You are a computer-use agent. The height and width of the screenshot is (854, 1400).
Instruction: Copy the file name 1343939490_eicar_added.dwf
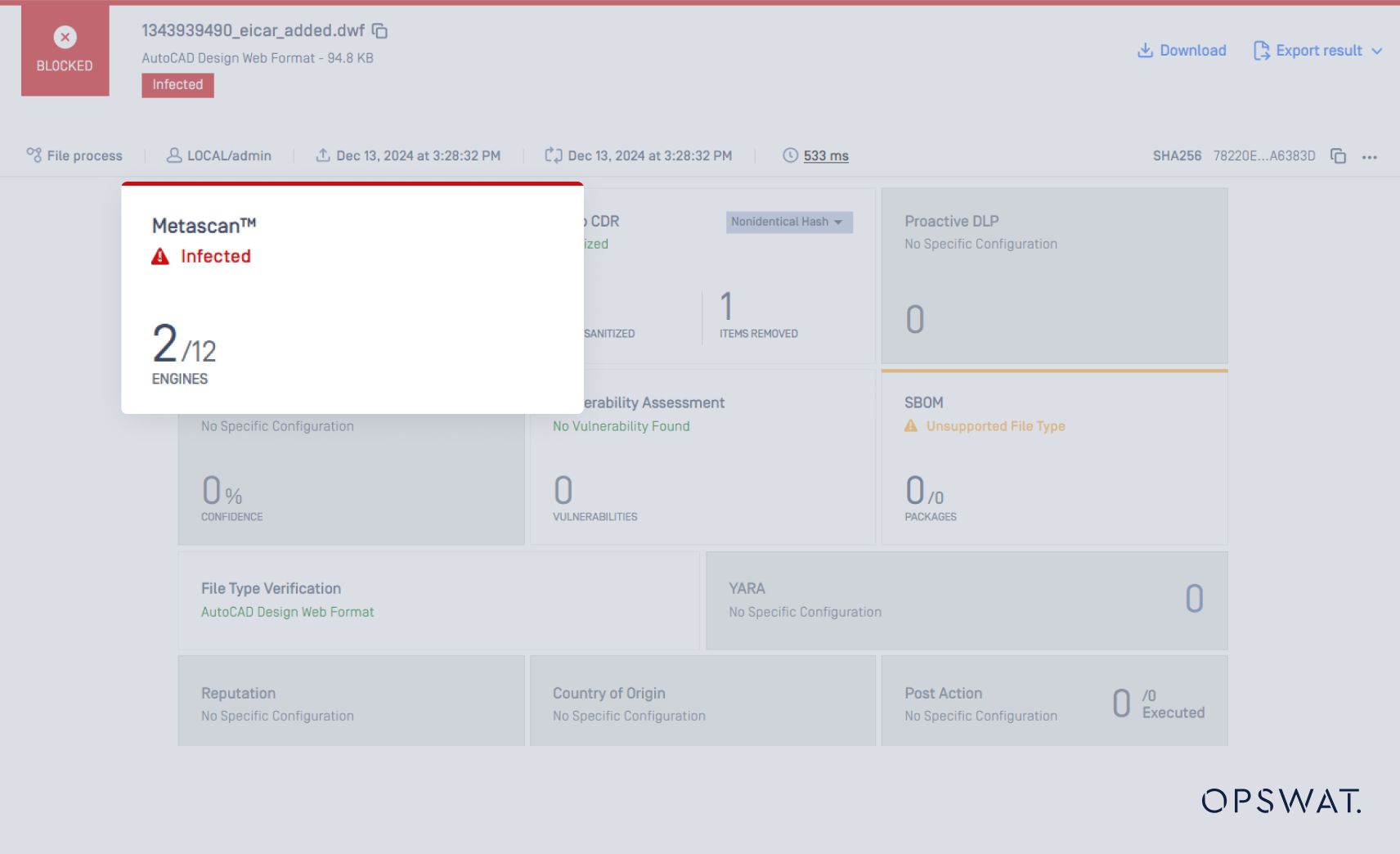click(379, 30)
